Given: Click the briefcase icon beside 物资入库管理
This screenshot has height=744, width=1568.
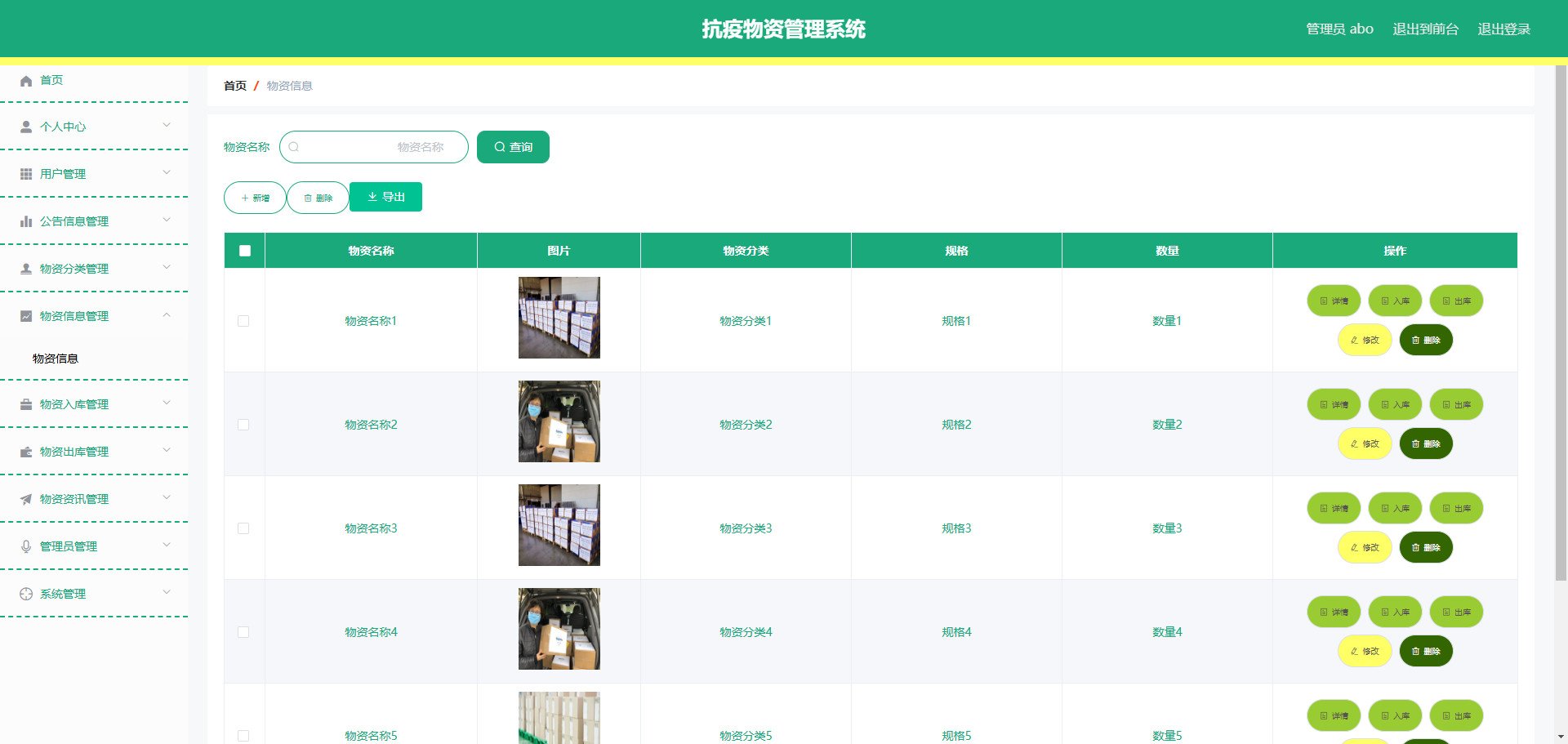Looking at the screenshot, I should click(x=26, y=405).
